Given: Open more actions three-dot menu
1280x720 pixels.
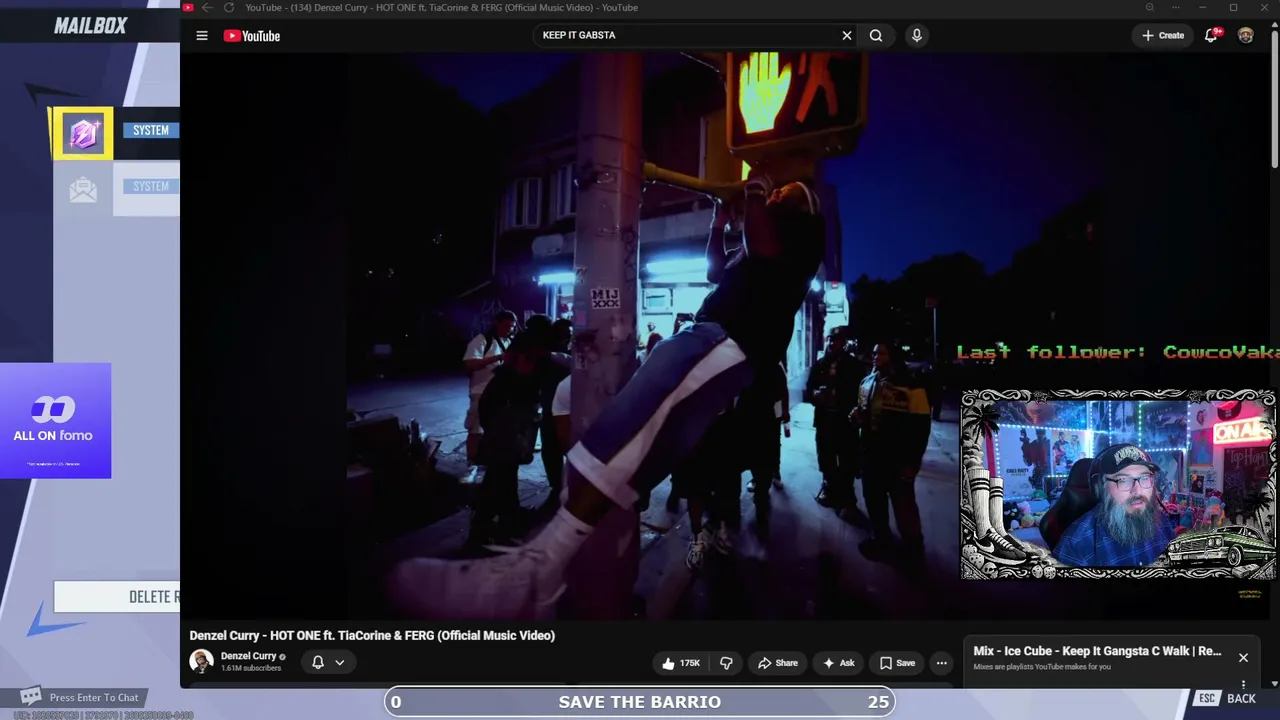Looking at the screenshot, I should pos(941,663).
